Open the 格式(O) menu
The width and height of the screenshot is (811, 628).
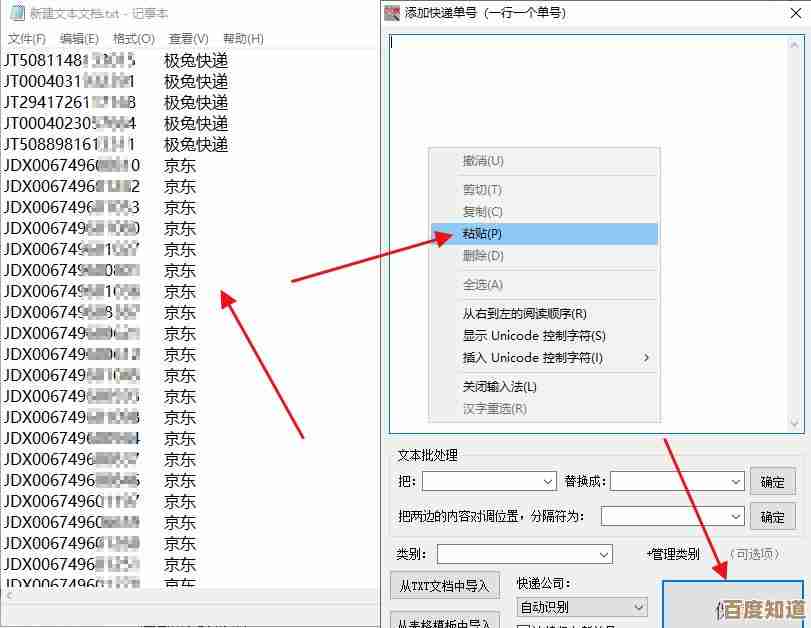(x=134, y=38)
